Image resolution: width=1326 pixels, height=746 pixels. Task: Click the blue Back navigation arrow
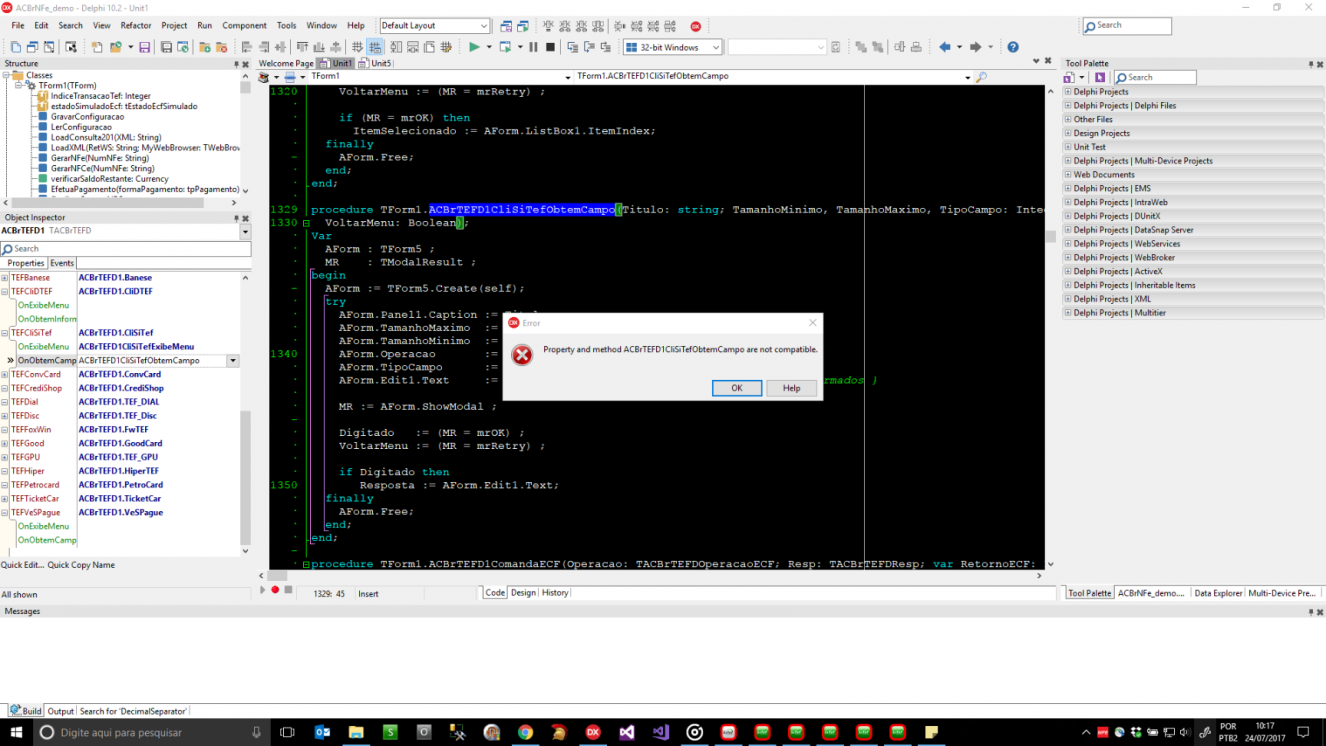coord(944,47)
